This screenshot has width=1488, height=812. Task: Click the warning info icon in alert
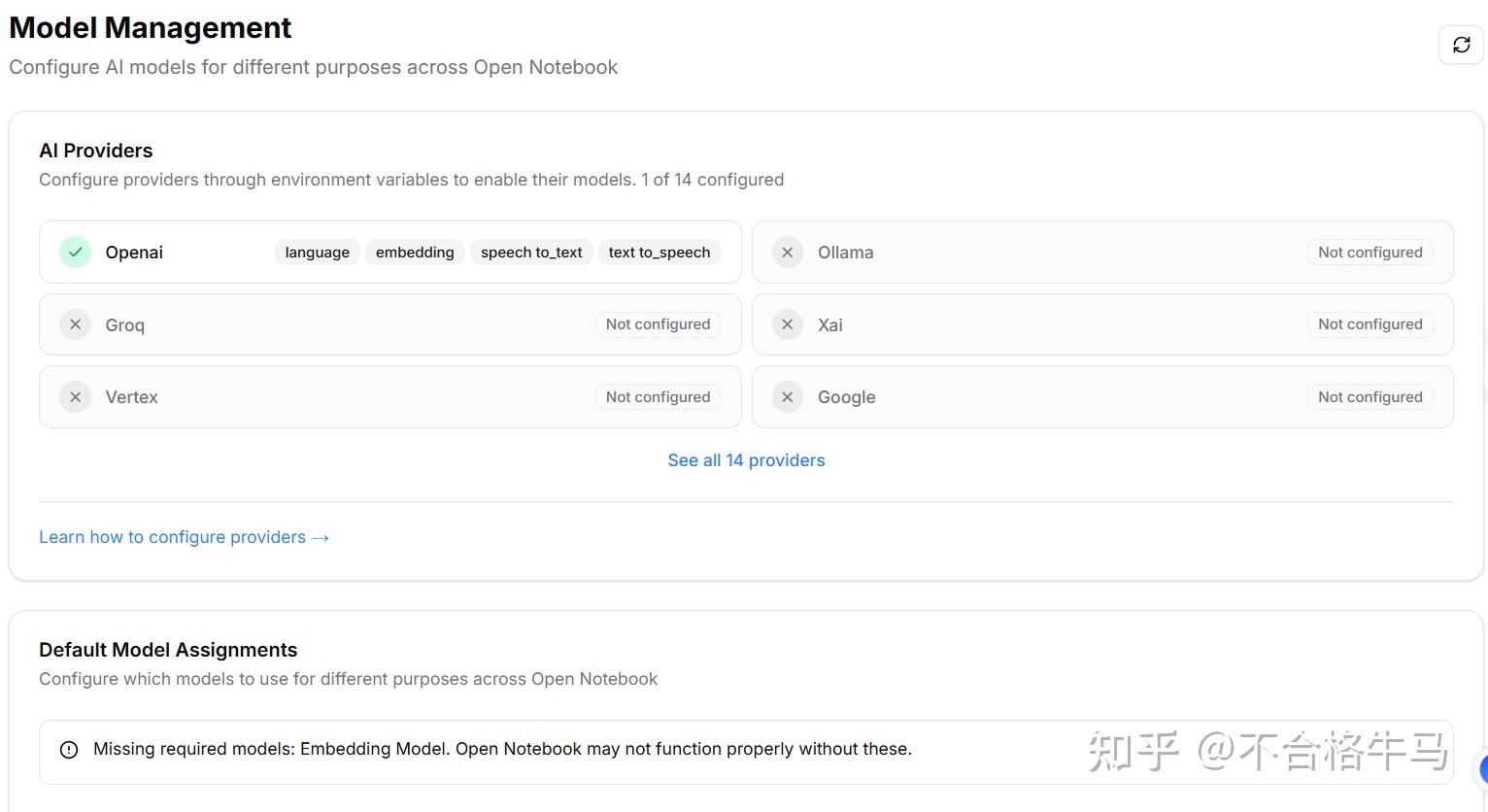pos(69,750)
